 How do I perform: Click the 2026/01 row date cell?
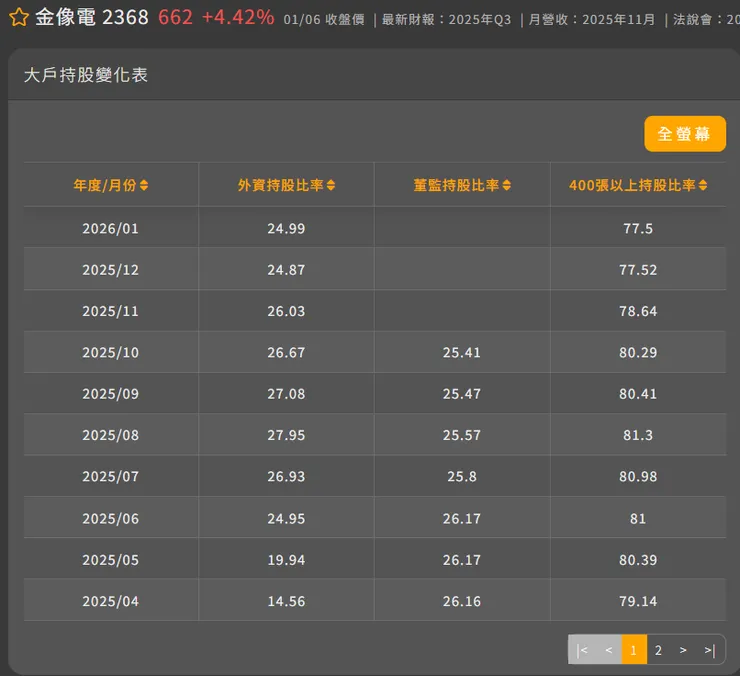coord(110,228)
